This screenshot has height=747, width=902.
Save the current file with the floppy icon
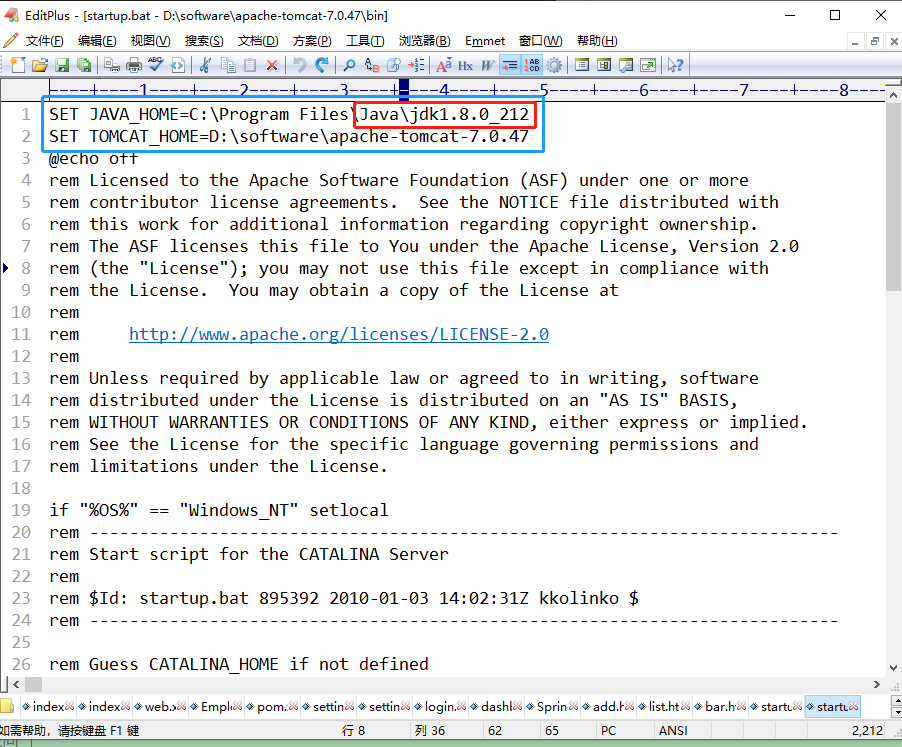click(x=62, y=66)
